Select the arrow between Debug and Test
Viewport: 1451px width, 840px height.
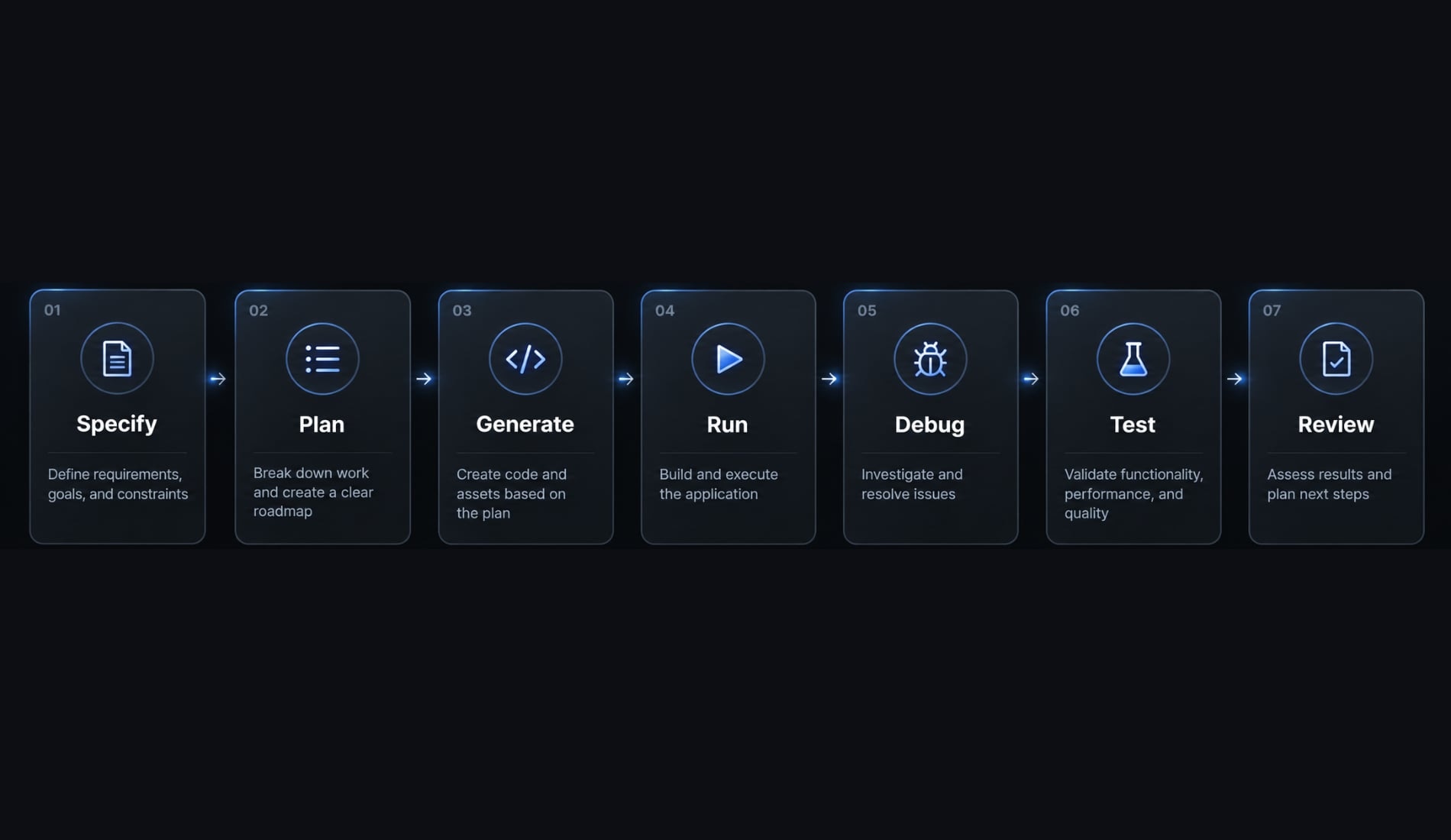pos(1031,379)
